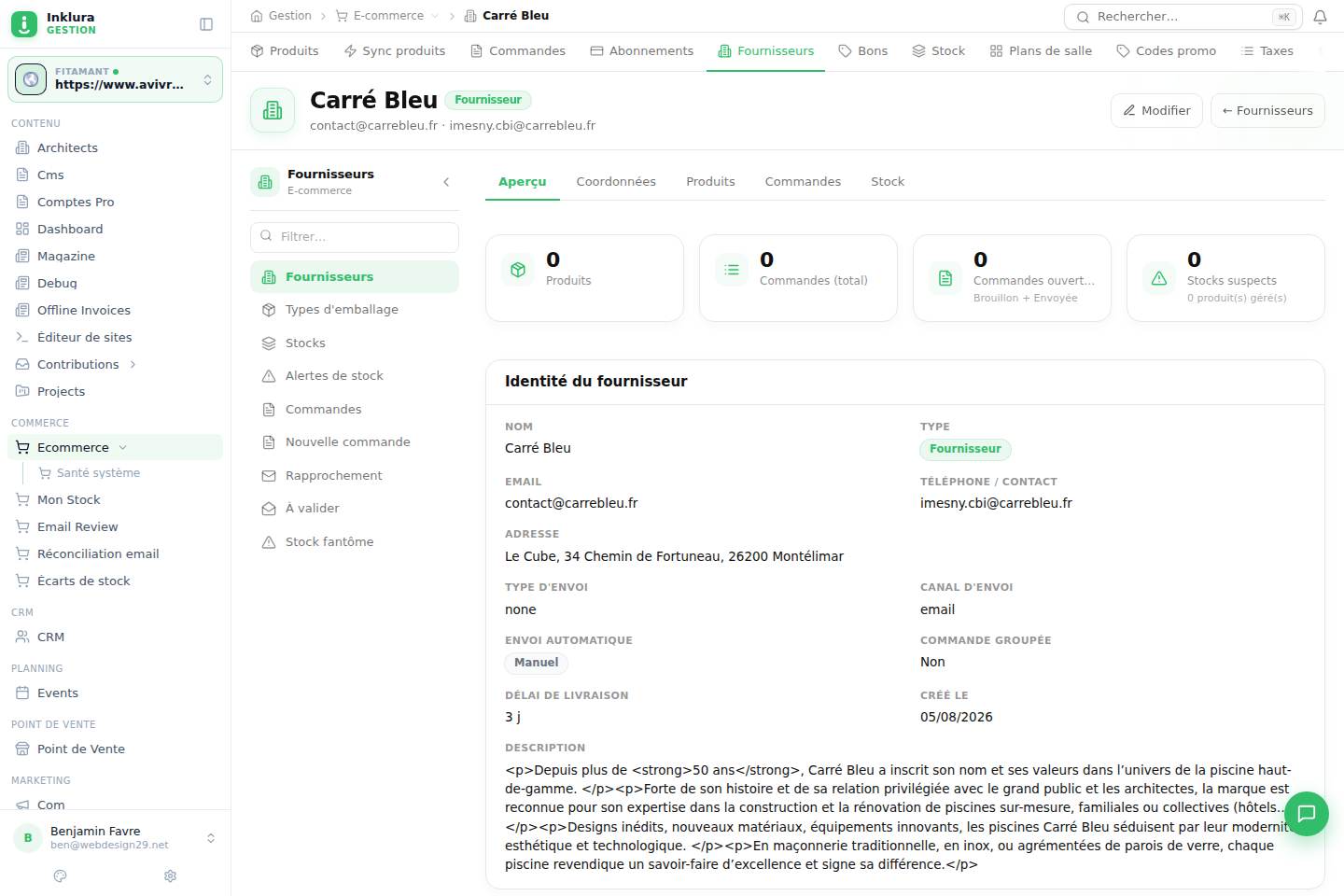
Task: Click the Produits stat card icon
Action: coord(518,270)
